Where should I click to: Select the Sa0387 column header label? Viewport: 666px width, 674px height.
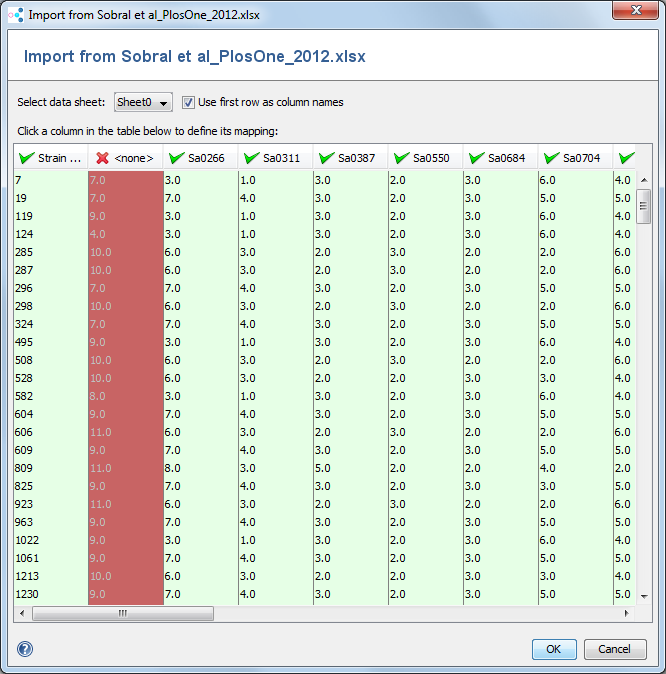pos(356,158)
